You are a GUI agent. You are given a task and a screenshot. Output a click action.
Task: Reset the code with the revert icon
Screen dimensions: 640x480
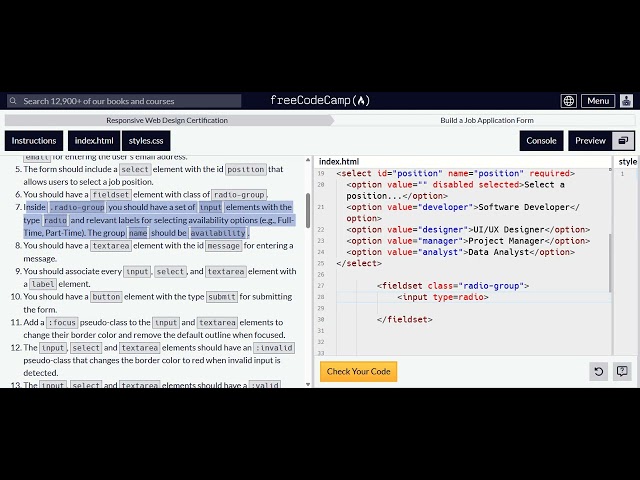coord(598,371)
